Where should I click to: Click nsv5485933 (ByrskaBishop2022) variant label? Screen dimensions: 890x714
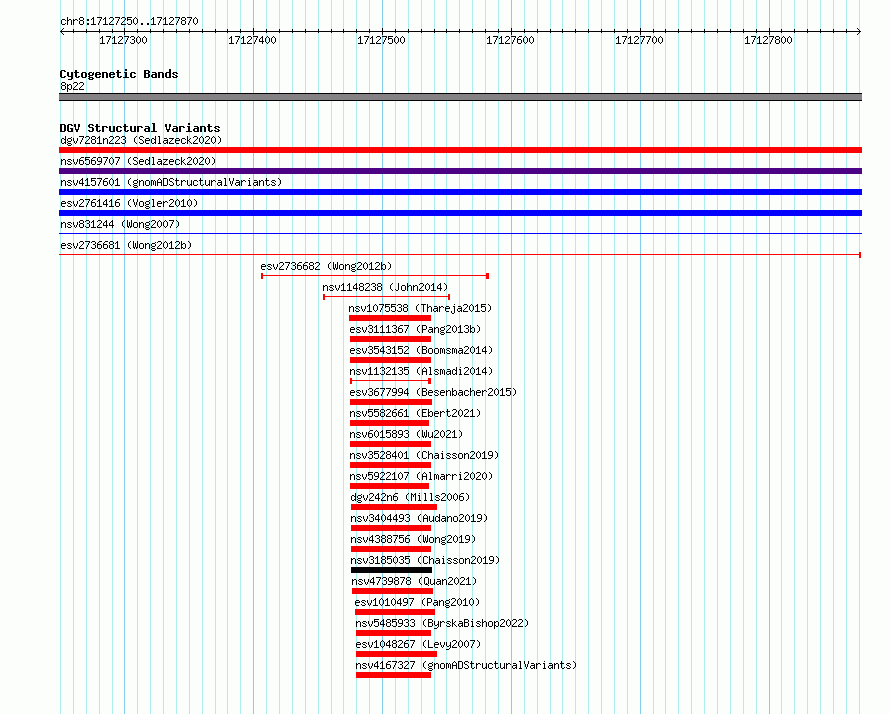(x=442, y=623)
